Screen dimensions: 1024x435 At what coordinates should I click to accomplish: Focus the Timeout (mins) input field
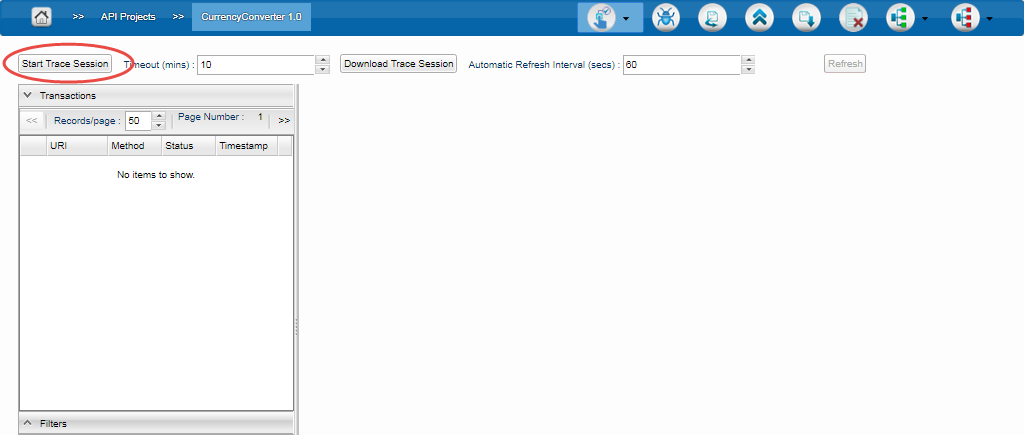click(x=256, y=65)
